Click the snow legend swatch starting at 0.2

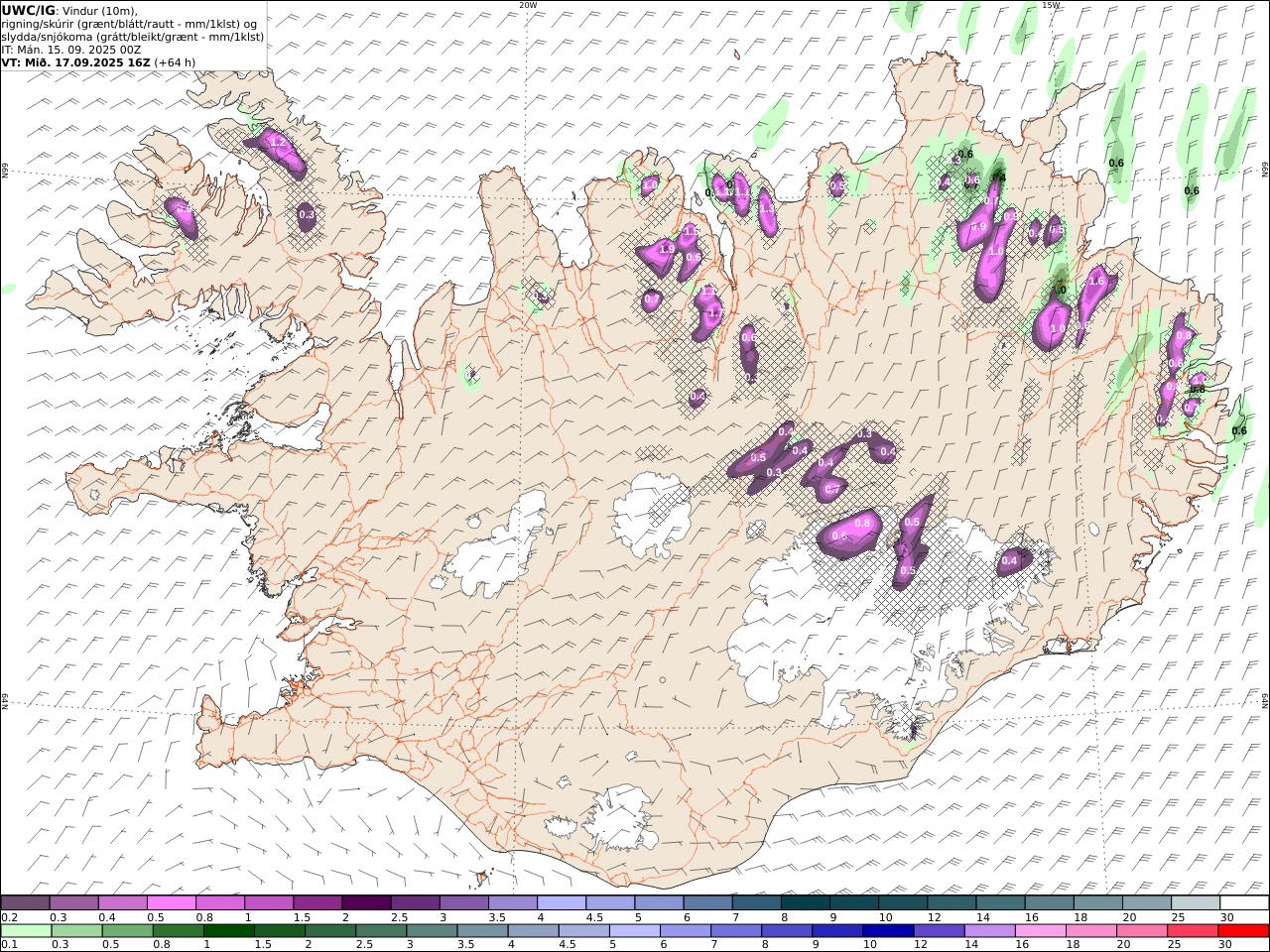tap(26, 902)
